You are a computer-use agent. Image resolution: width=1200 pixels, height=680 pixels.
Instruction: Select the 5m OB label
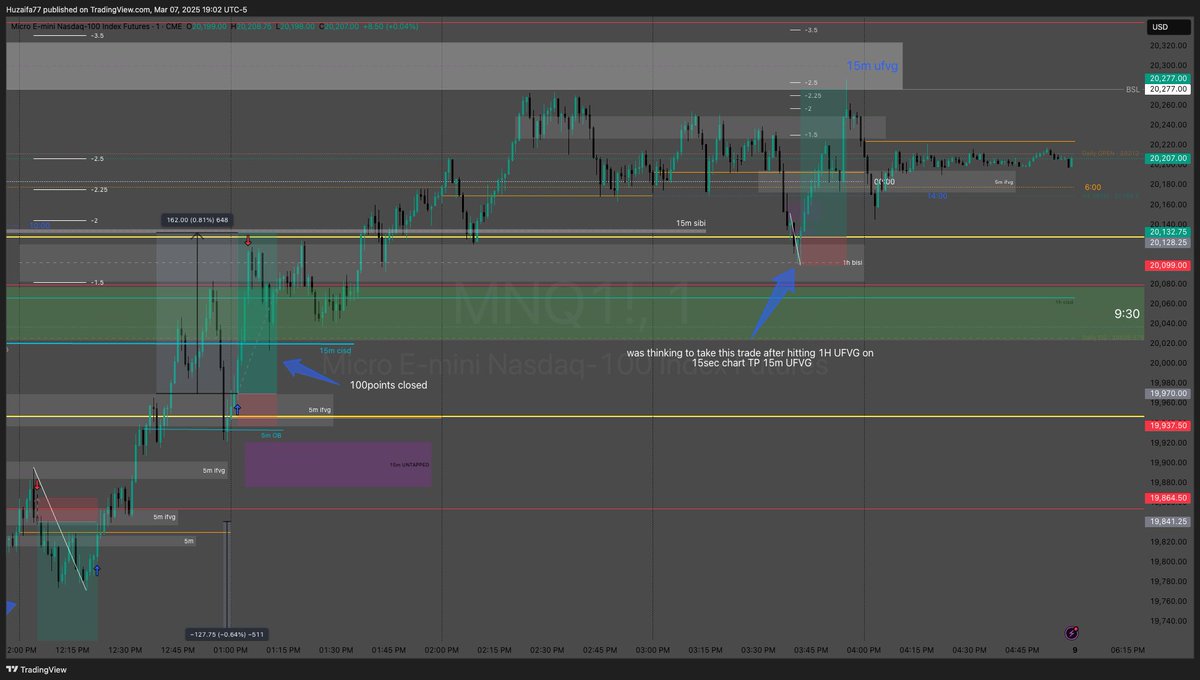coord(271,435)
